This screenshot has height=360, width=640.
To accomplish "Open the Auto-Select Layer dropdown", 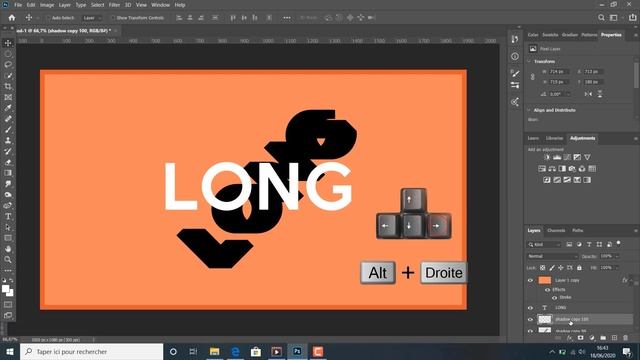I will tap(91, 18).
